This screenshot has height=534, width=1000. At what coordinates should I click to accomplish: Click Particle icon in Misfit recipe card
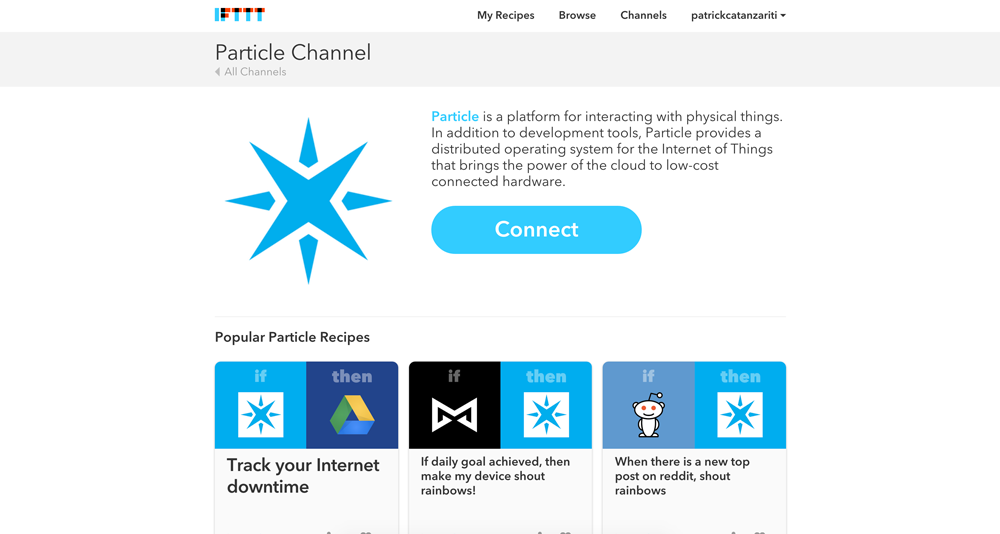pos(546,415)
